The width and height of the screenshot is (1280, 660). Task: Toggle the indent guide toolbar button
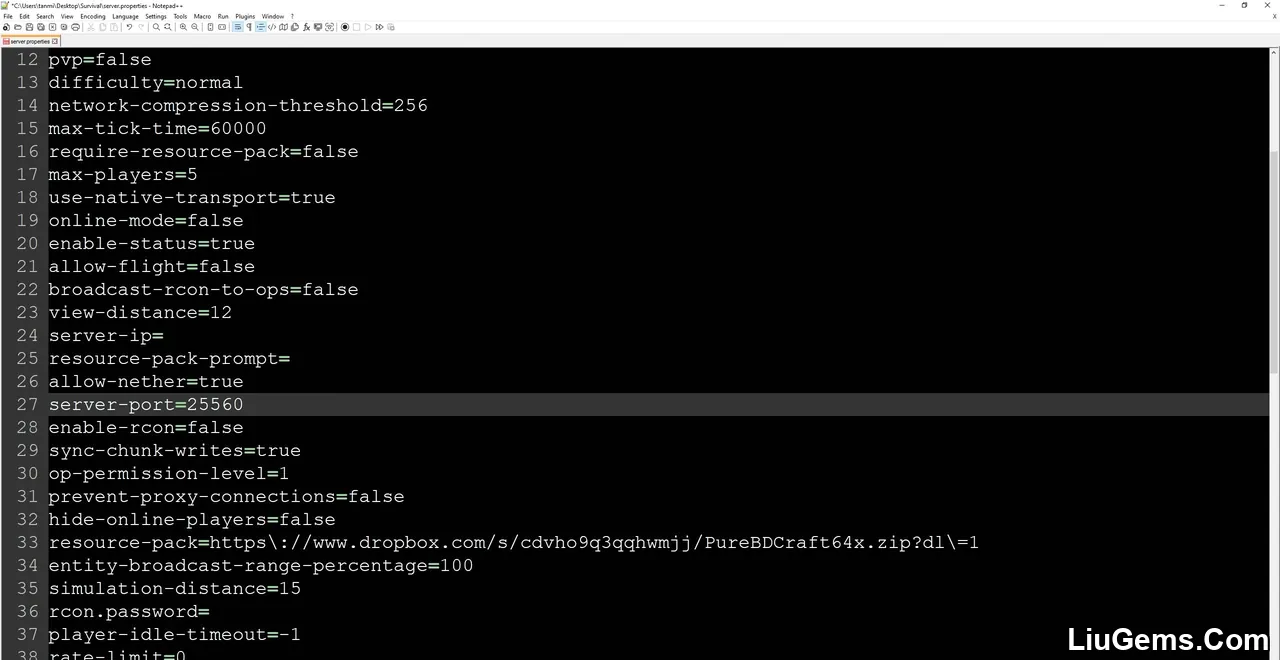(x=260, y=27)
